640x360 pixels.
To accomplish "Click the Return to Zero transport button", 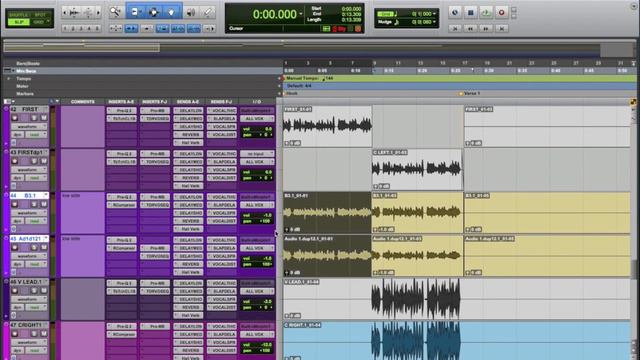I will [455, 29].
